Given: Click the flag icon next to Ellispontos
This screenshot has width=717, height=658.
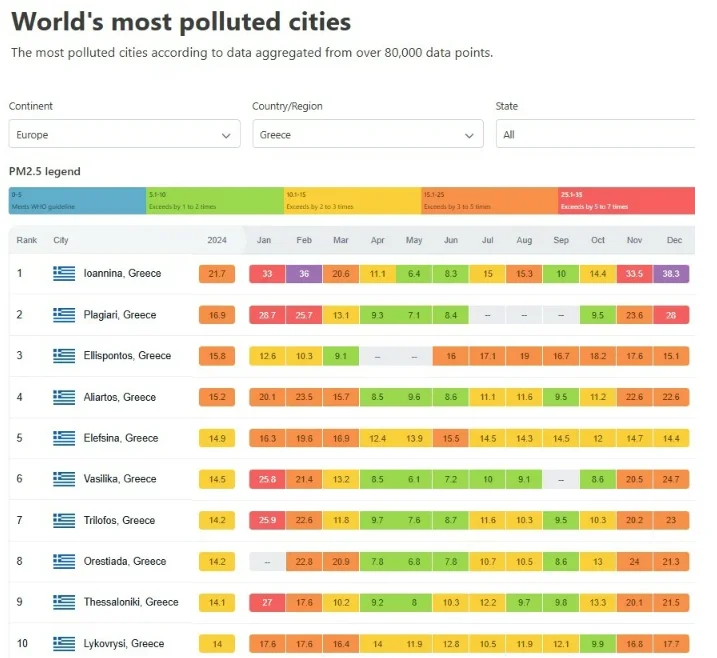Looking at the screenshot, I should tap(64, 356).
